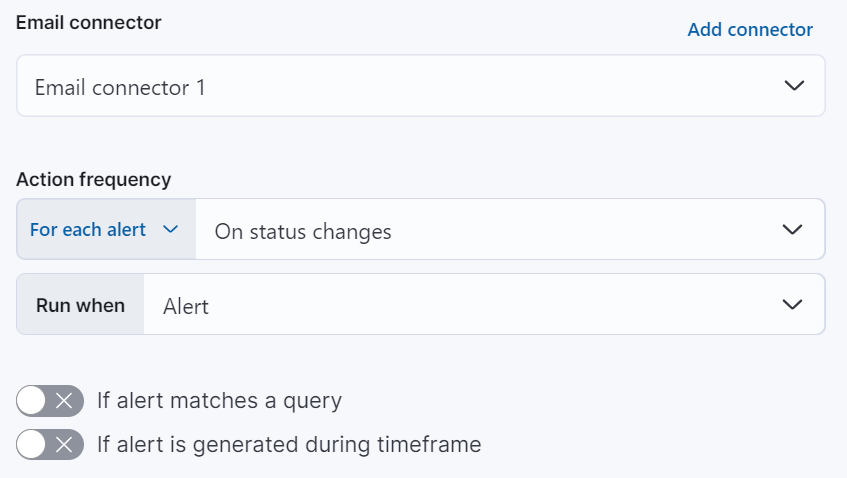Open the For each alert dropdown
This screenshot has width=847, height=478.
[104, 230]
